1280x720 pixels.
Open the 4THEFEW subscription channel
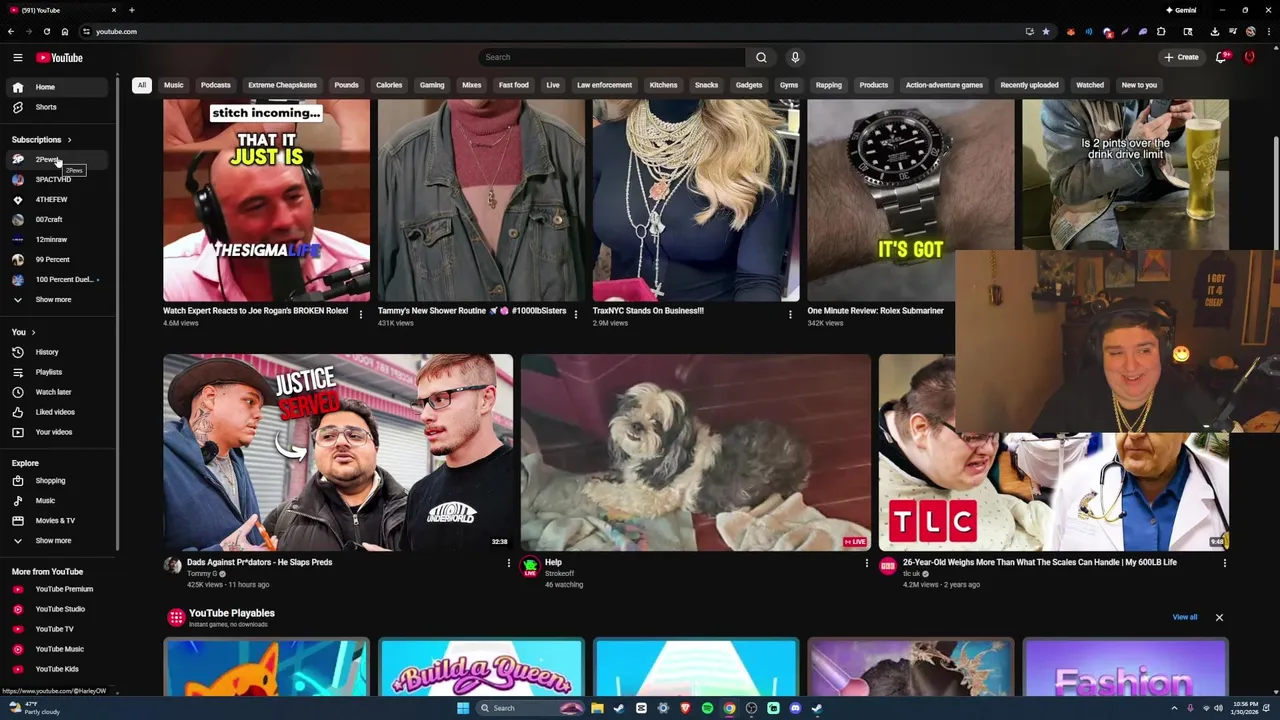pyautogui.click(x=58, y=200)
